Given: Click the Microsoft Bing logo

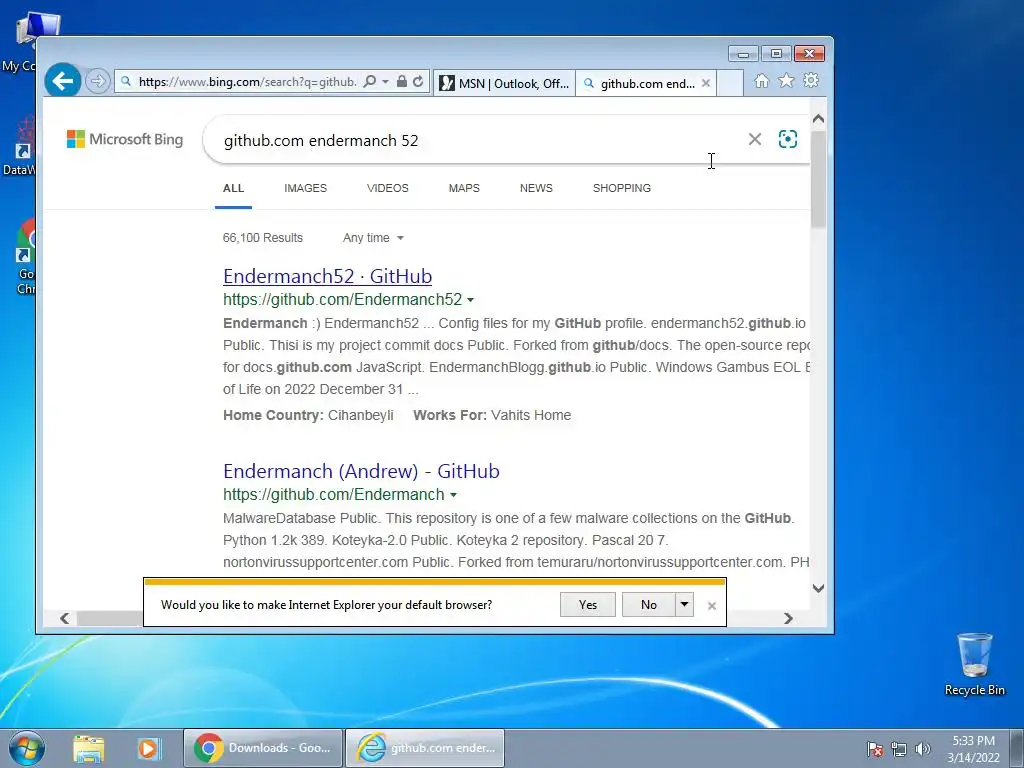Looking at the screenshot, I should [x=125, y=139].
